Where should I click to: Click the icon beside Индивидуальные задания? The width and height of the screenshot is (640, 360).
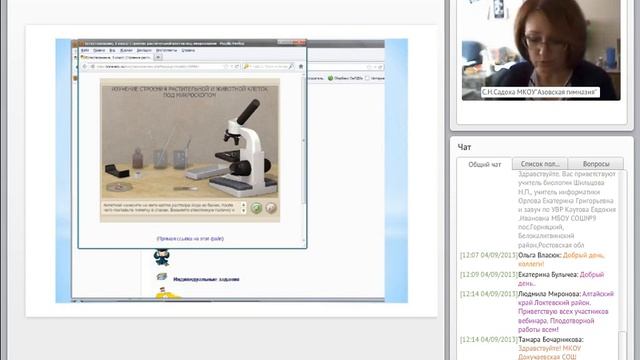162,277
